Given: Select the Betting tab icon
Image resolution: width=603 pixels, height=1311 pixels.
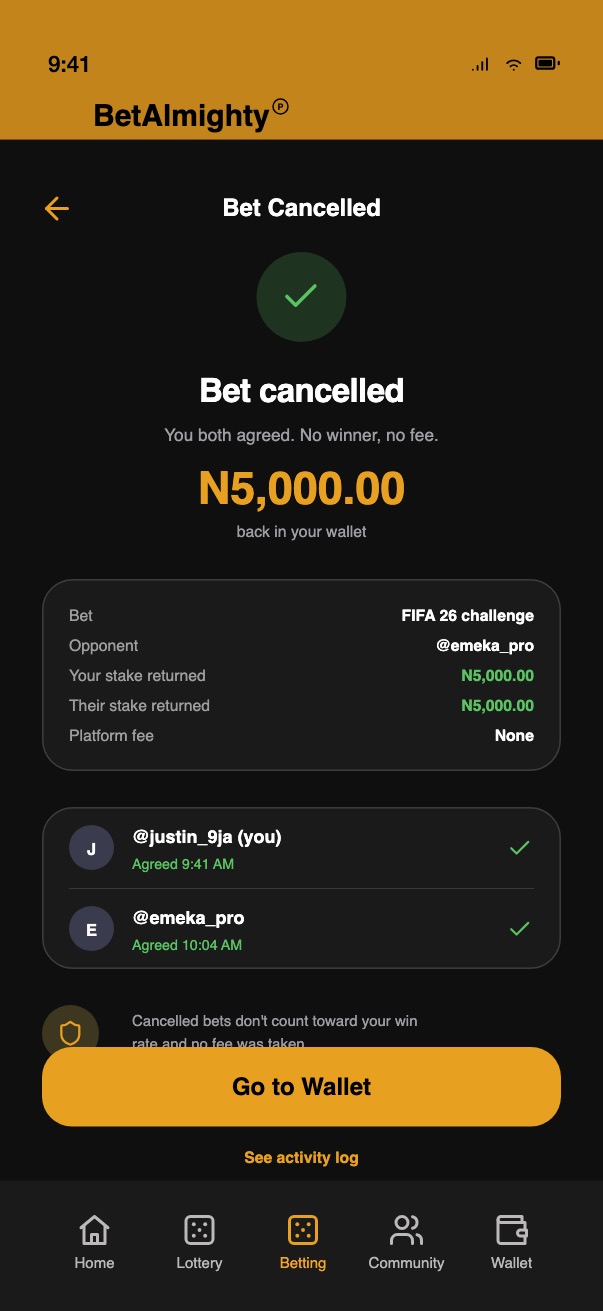Looking at the screenshot, I should pos(302,1230).
